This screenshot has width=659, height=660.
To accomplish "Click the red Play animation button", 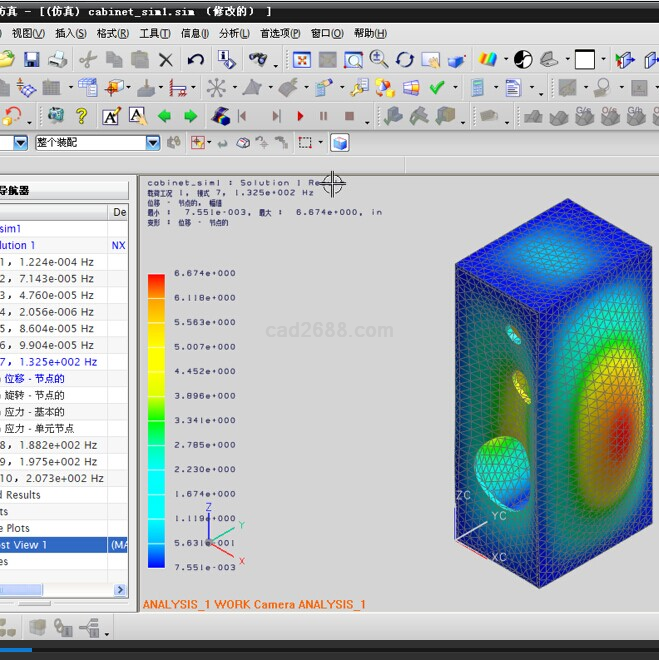I will (300, 116).
